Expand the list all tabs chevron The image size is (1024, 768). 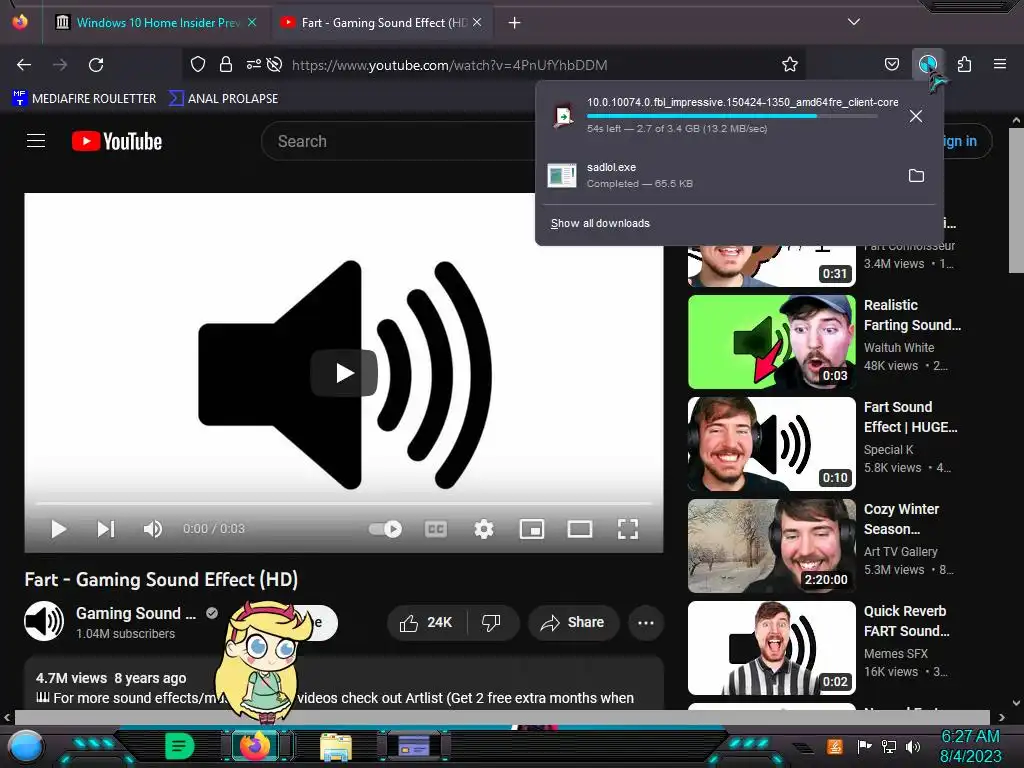click(854, 22)
